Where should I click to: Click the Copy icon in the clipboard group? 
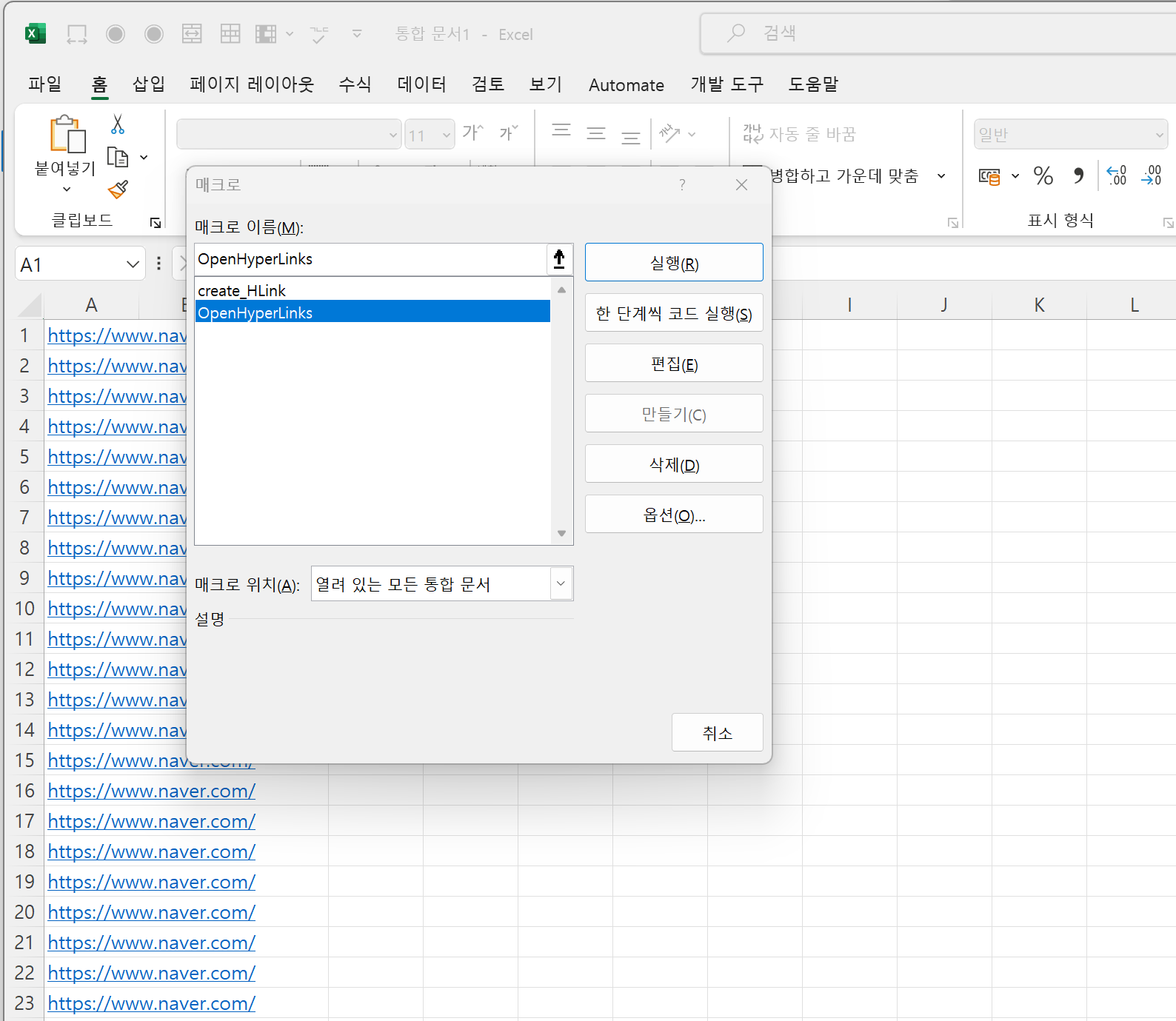(x=118, y=157)
